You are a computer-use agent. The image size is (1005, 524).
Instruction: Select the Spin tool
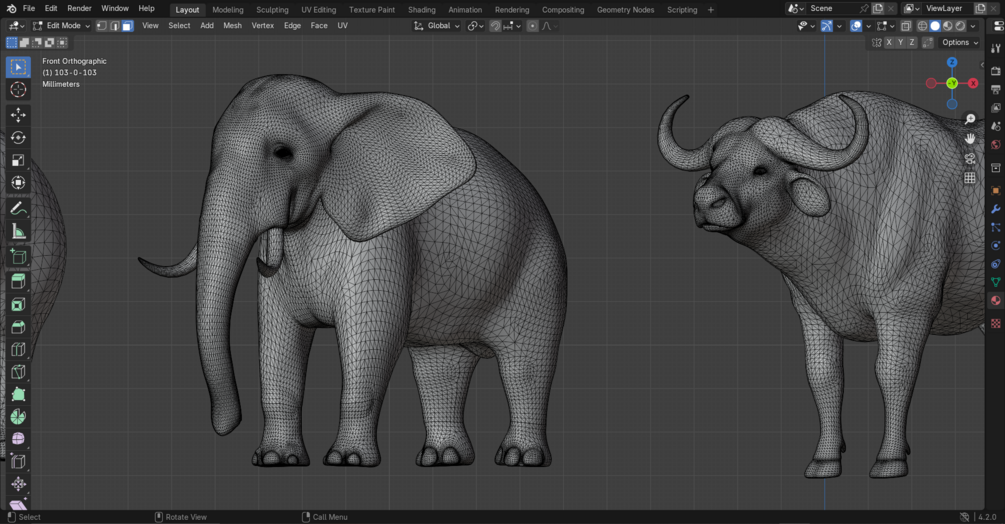[x=18, y=416]
